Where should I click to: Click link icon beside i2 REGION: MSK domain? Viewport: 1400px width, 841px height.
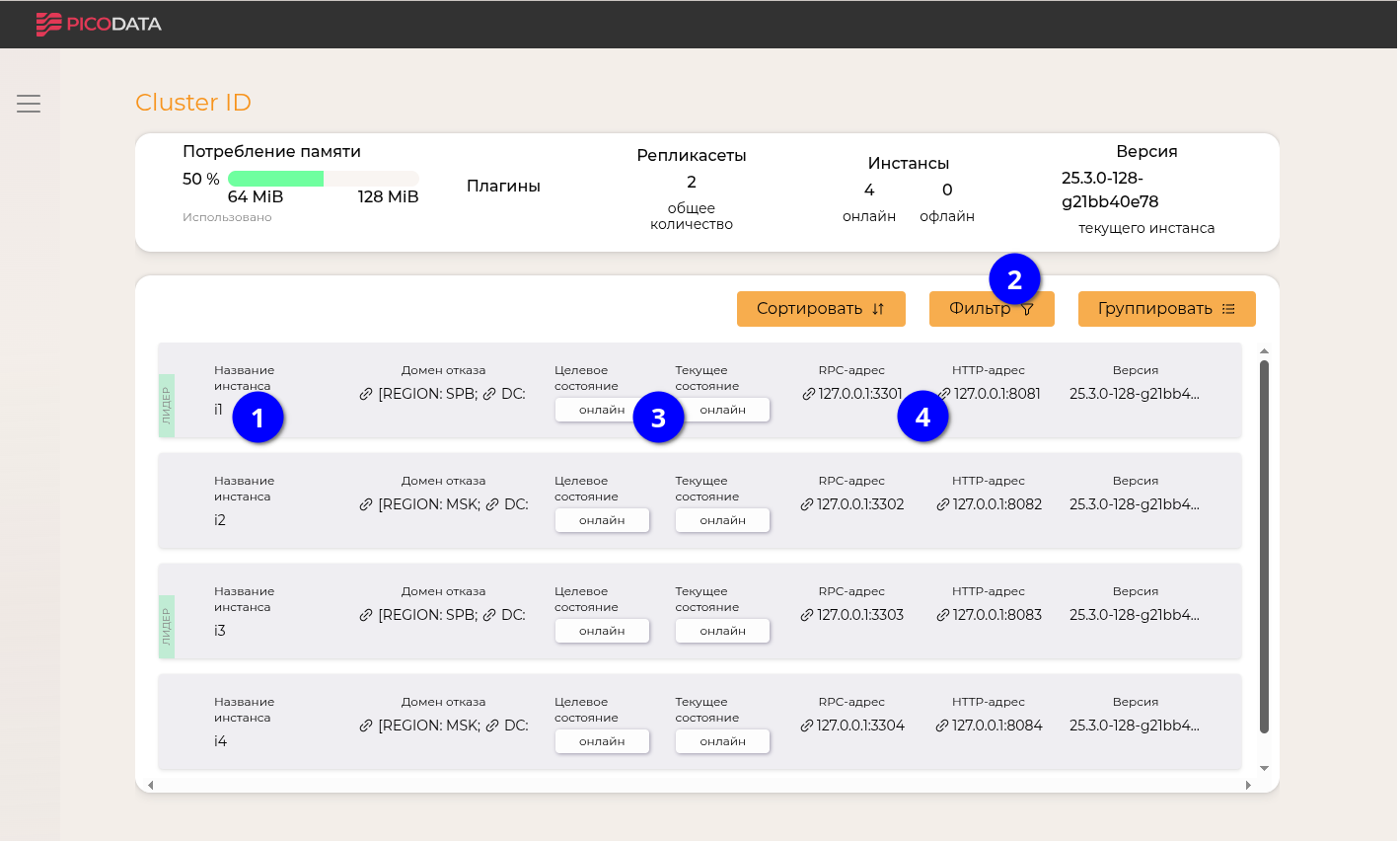pos(366,504)
